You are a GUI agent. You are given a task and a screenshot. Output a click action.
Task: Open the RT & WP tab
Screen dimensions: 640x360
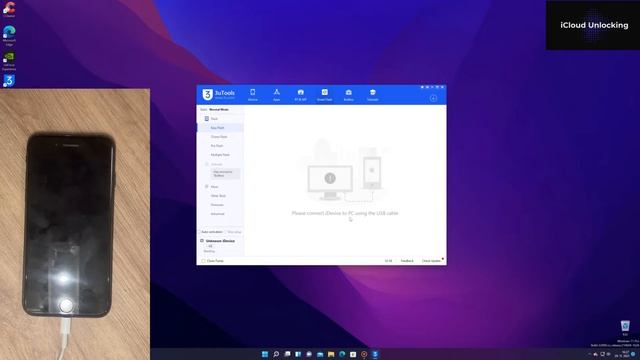300,95
